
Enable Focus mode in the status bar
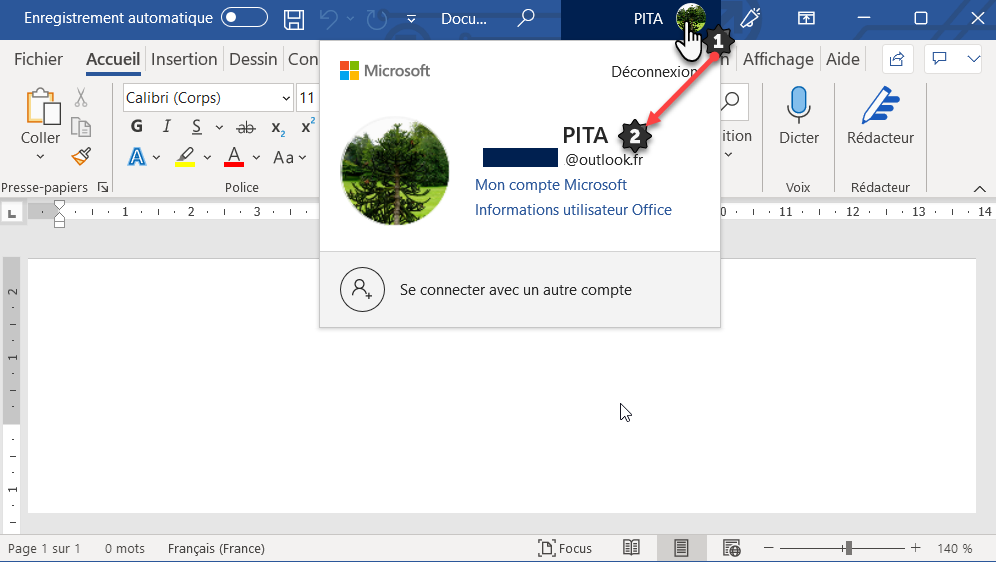[x=565, y=548]
